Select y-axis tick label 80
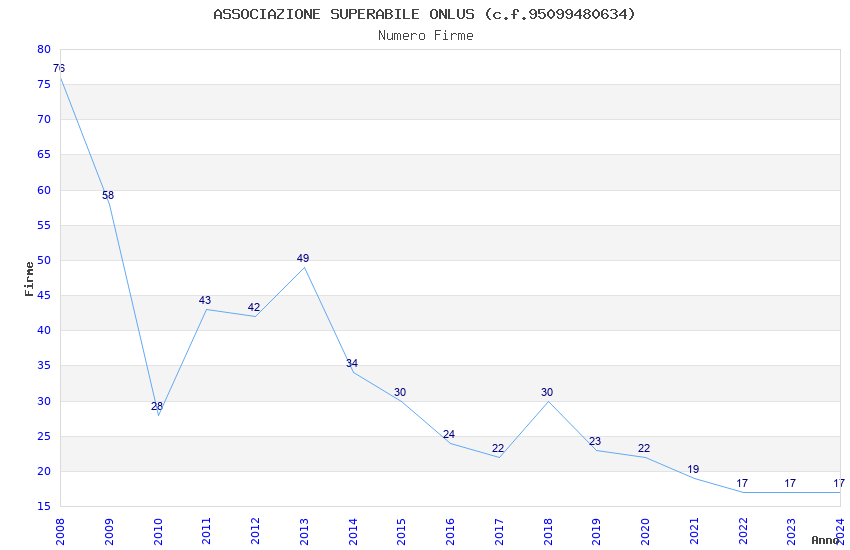The width and height of the screenshot is (850, 550). 44,49
